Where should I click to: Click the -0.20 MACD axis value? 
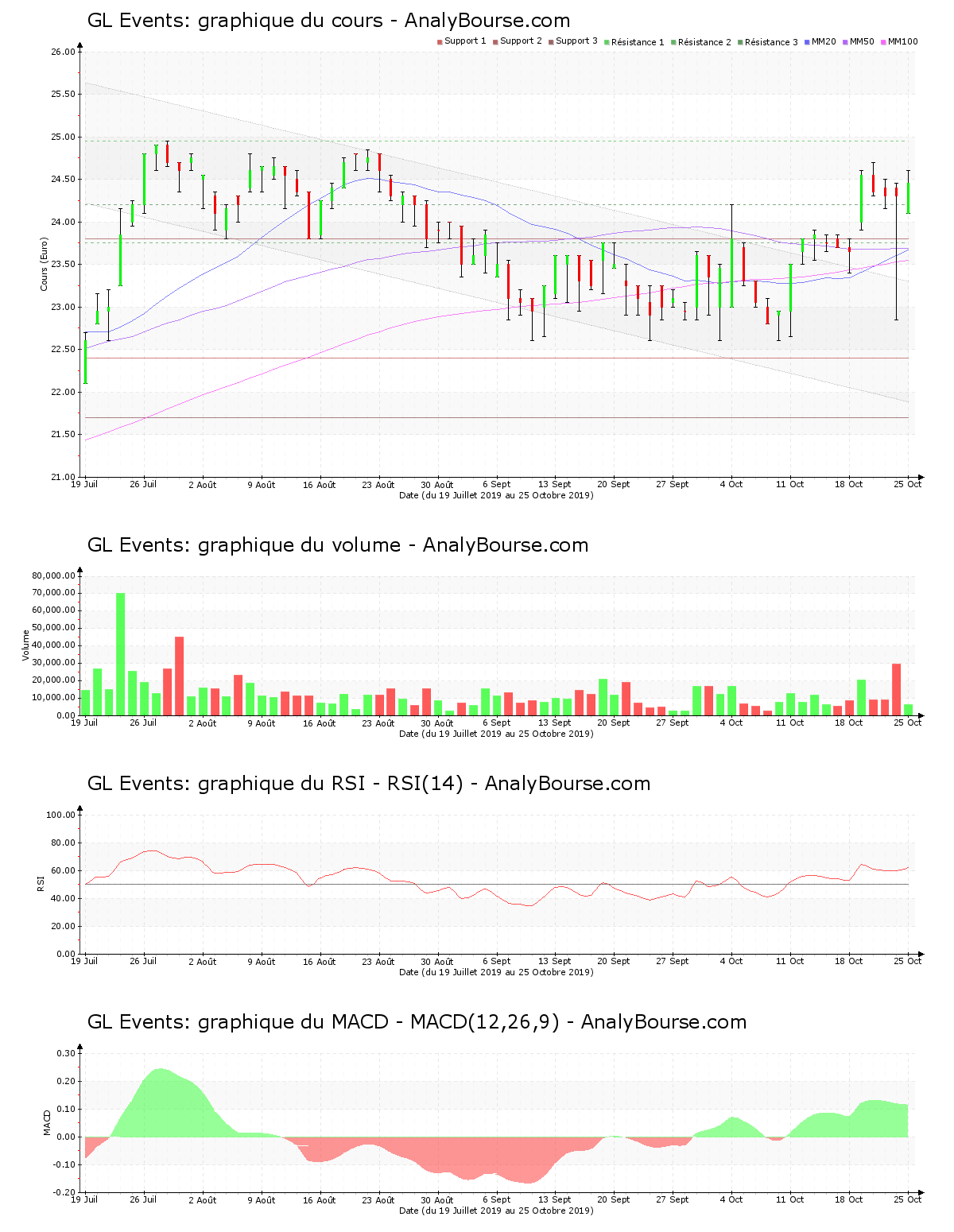click(x=65, y=1192)
